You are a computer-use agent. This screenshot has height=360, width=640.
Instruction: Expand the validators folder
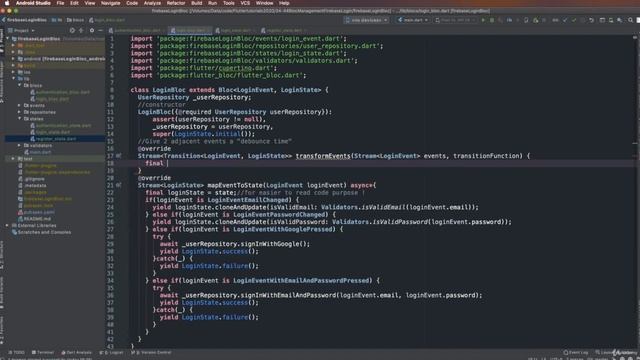(19, 145)
